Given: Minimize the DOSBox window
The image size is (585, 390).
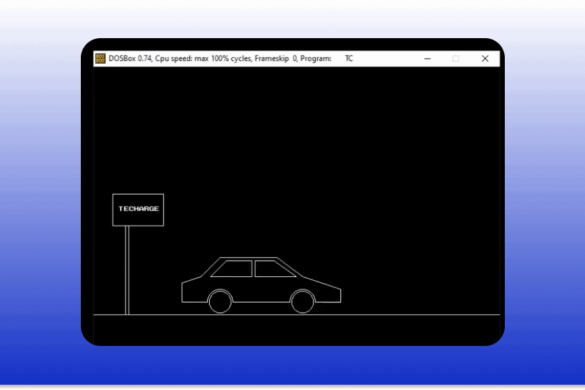Looking at the screenshot, I should tap(428, 59).
